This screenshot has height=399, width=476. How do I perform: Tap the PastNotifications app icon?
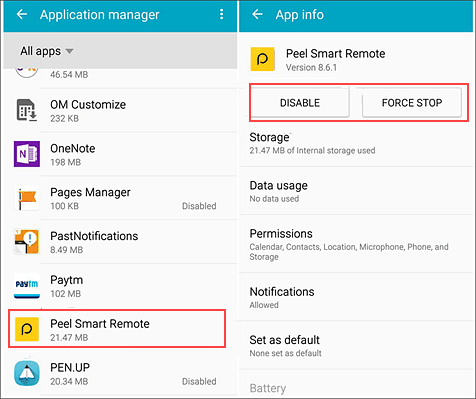(27, 242)
